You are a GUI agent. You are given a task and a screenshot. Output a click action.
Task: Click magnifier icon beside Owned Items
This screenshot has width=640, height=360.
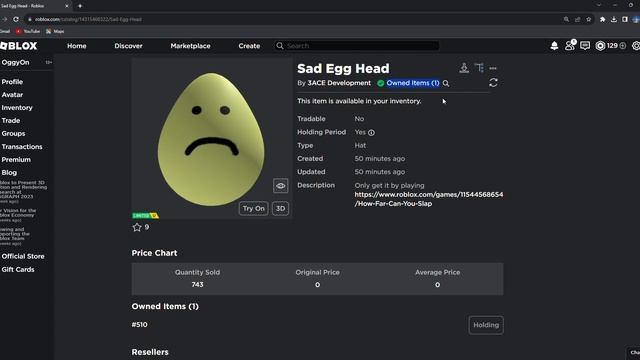pos(446,83)
